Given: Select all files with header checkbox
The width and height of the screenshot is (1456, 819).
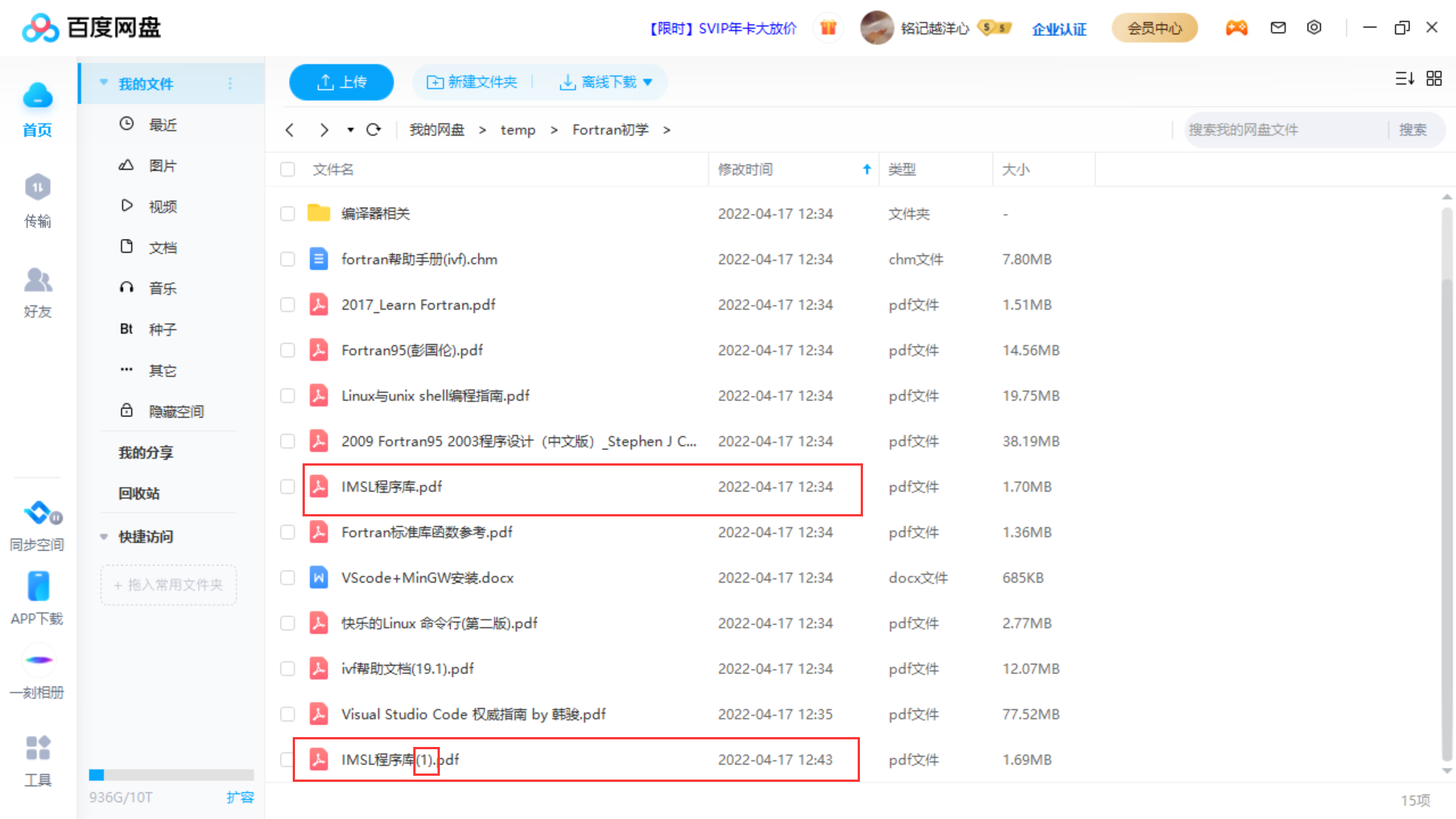Looking at the screenshot, I should pyautogui.click(x=287, y=169).
